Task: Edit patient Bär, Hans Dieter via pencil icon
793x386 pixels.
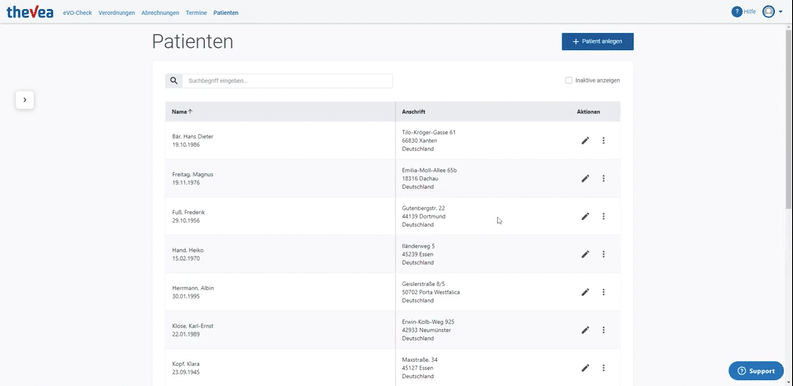Action: coord(585,141)
